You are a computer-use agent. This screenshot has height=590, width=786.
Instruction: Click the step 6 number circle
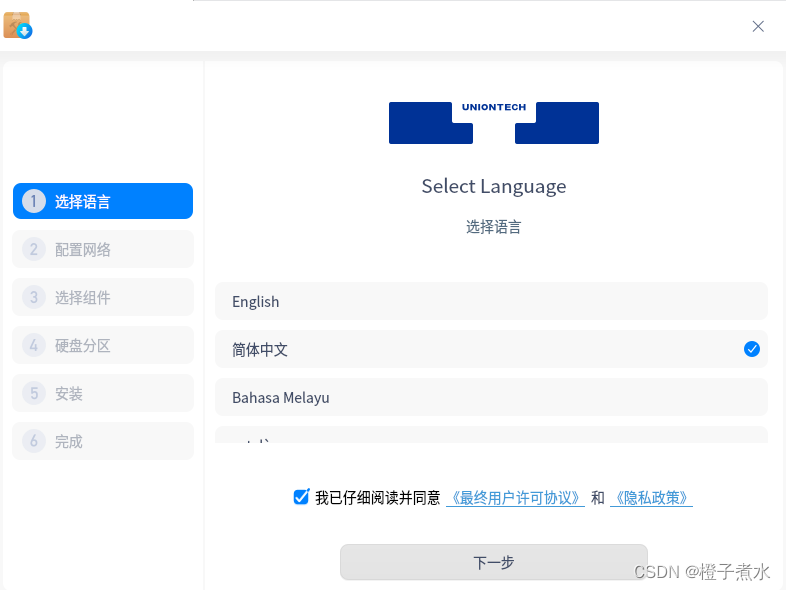33,441
